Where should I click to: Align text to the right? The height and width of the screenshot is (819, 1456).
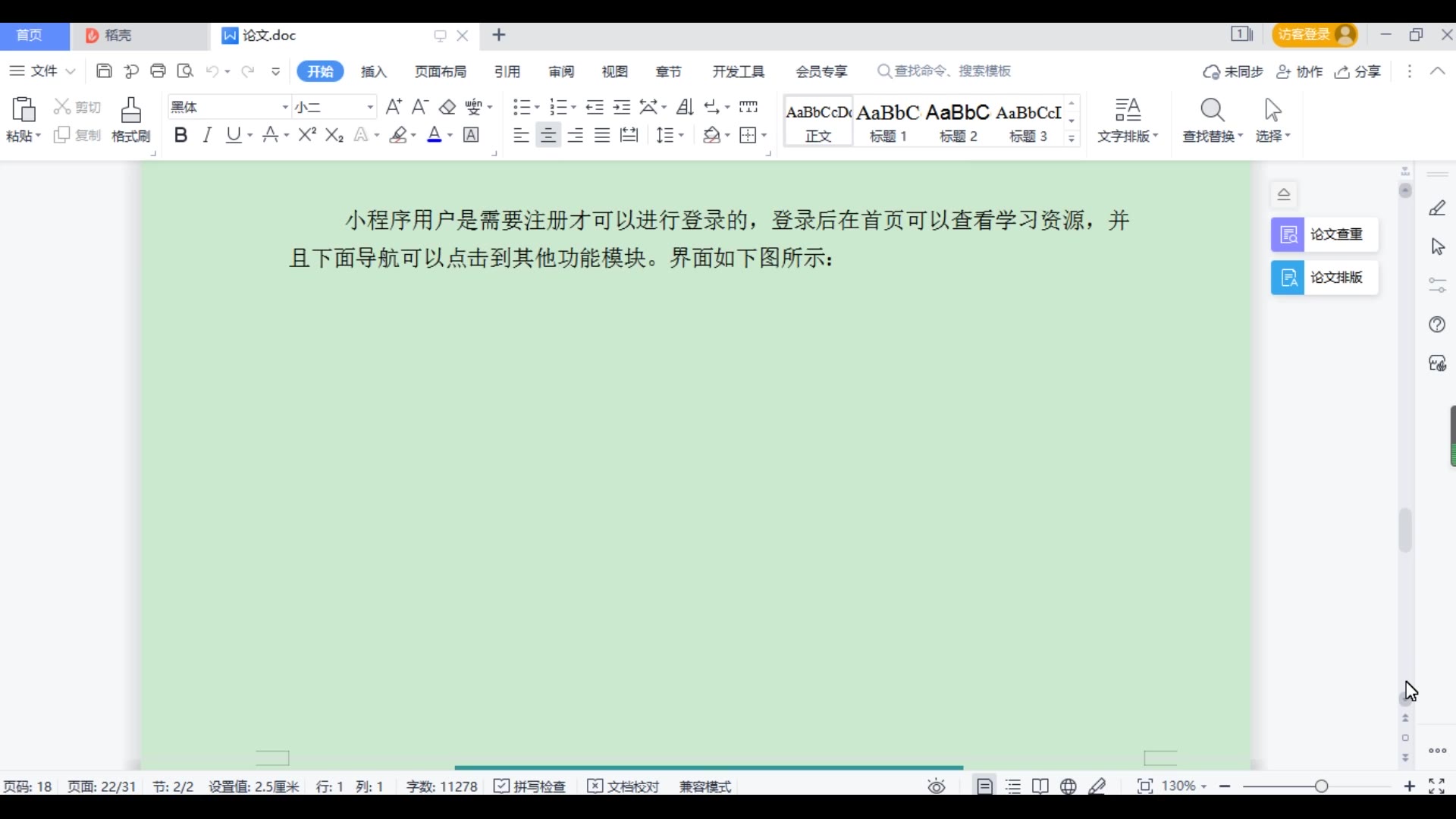[x=576, y=135]
